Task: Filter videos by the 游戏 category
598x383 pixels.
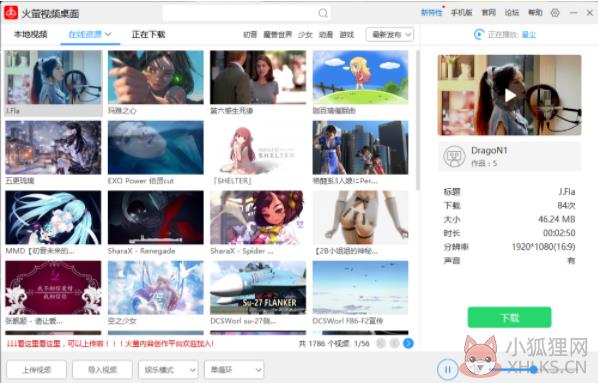Action: tap(347, 35)
